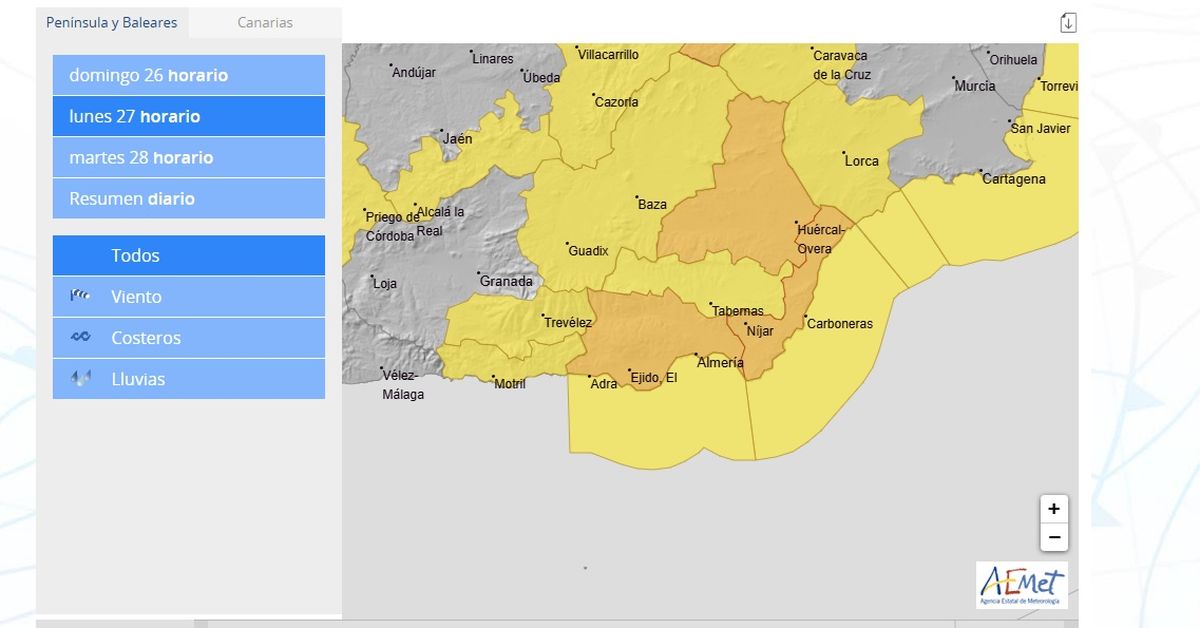Select lunes 27 horario forecast

[189, 116]
